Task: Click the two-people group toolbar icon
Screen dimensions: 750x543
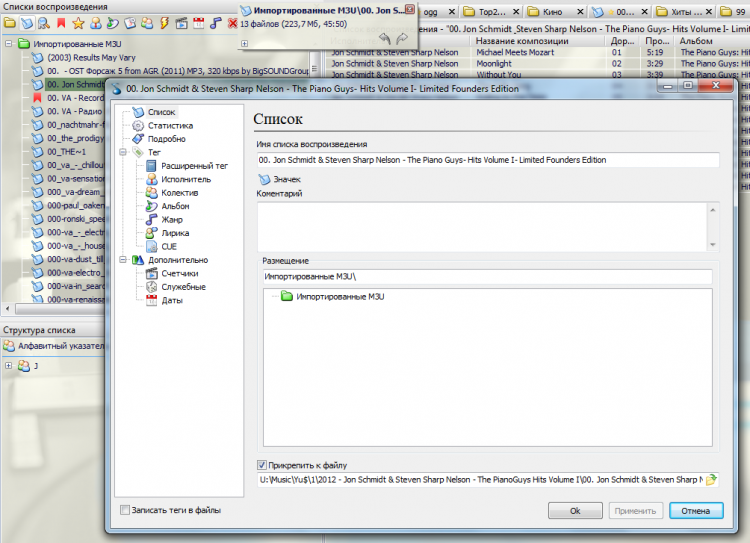Action: coord(147,22)
